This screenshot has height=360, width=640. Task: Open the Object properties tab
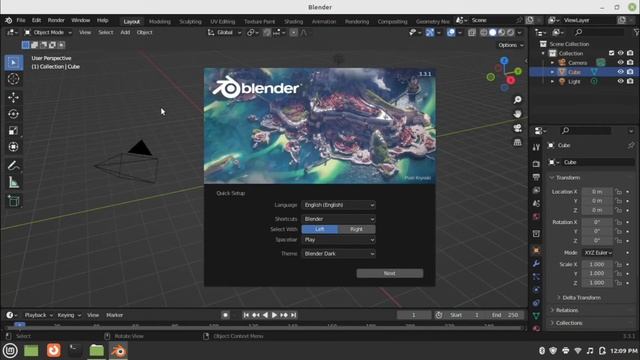point(536,250)
